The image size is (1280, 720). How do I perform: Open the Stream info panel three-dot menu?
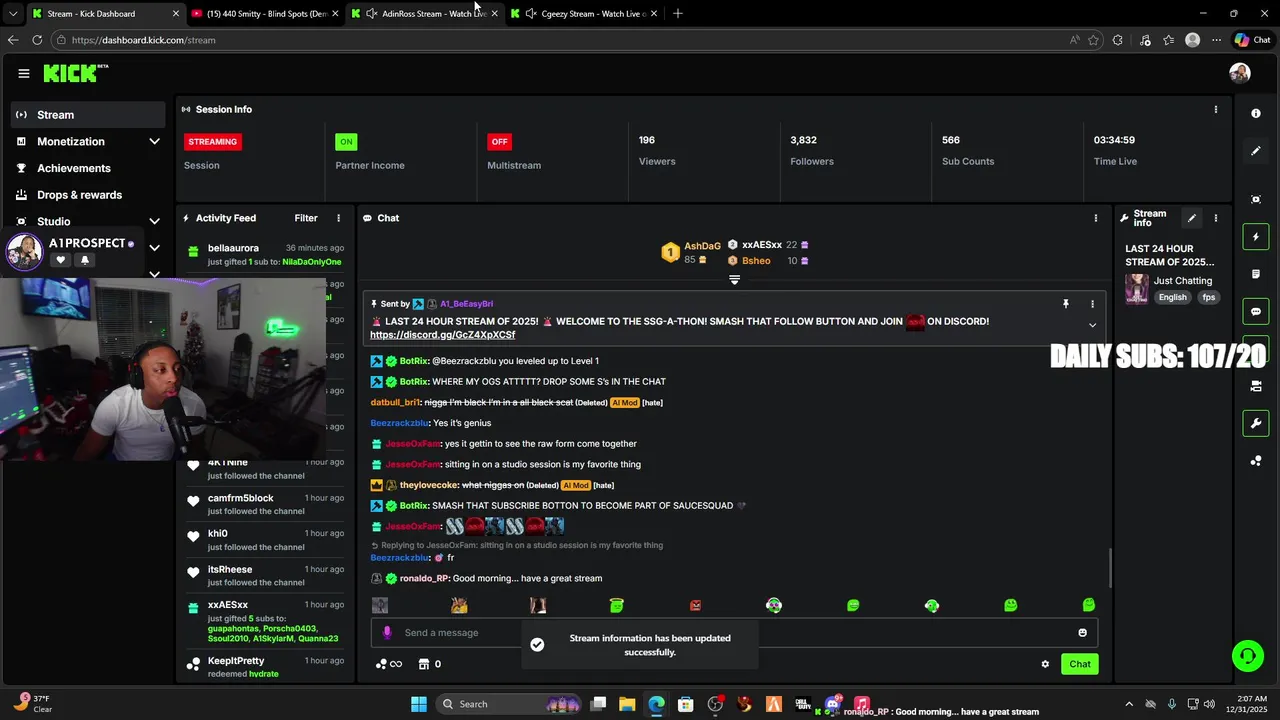pyautogui.click(x=1216, y=218)
